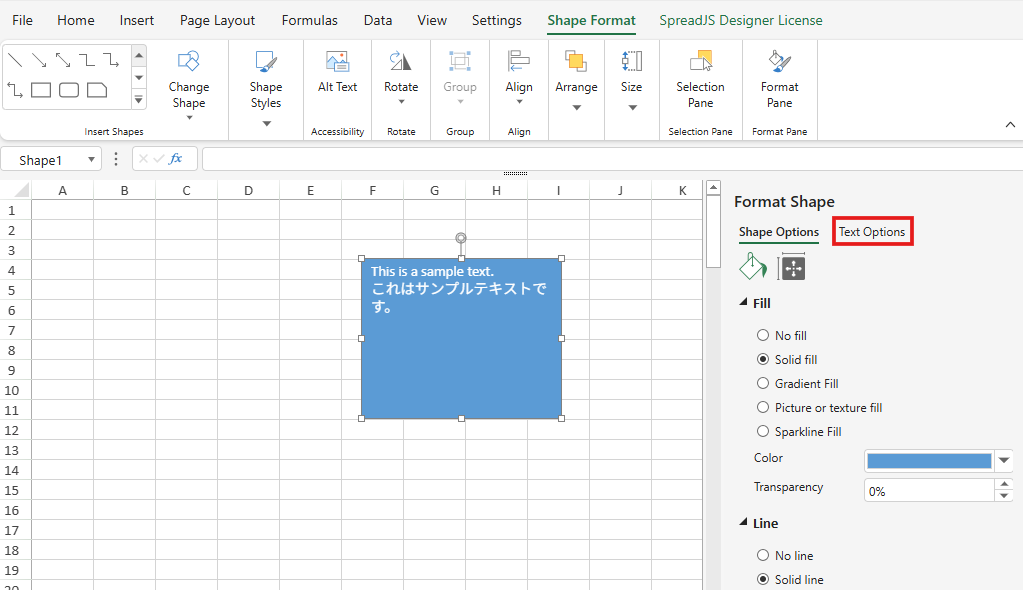The width and height of the screenshot is (1023, 590).
Task: Select the straight line shape
Action: click(x=15, y=61)
